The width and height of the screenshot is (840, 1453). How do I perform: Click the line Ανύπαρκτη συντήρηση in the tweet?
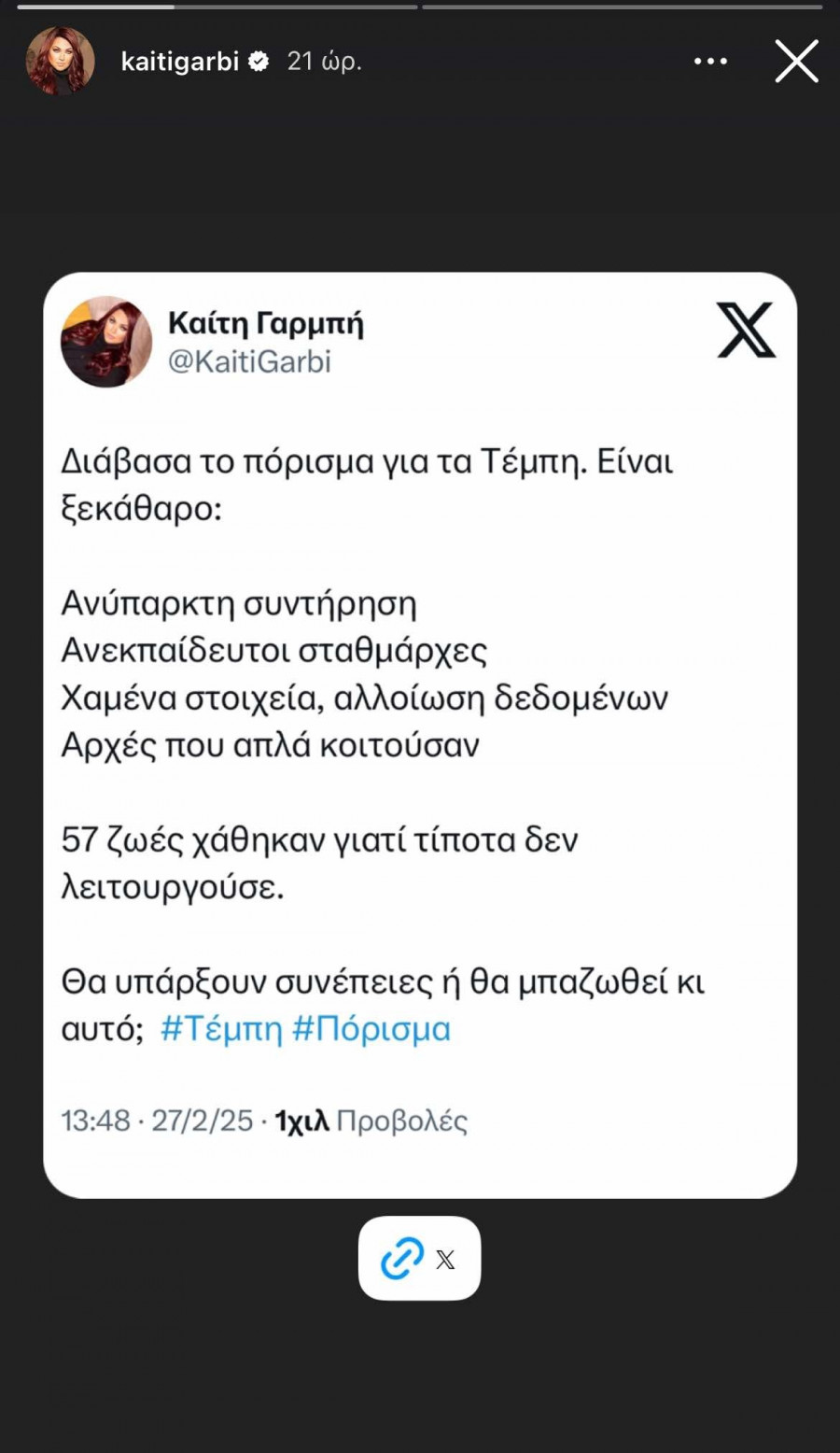pos(239,603)
